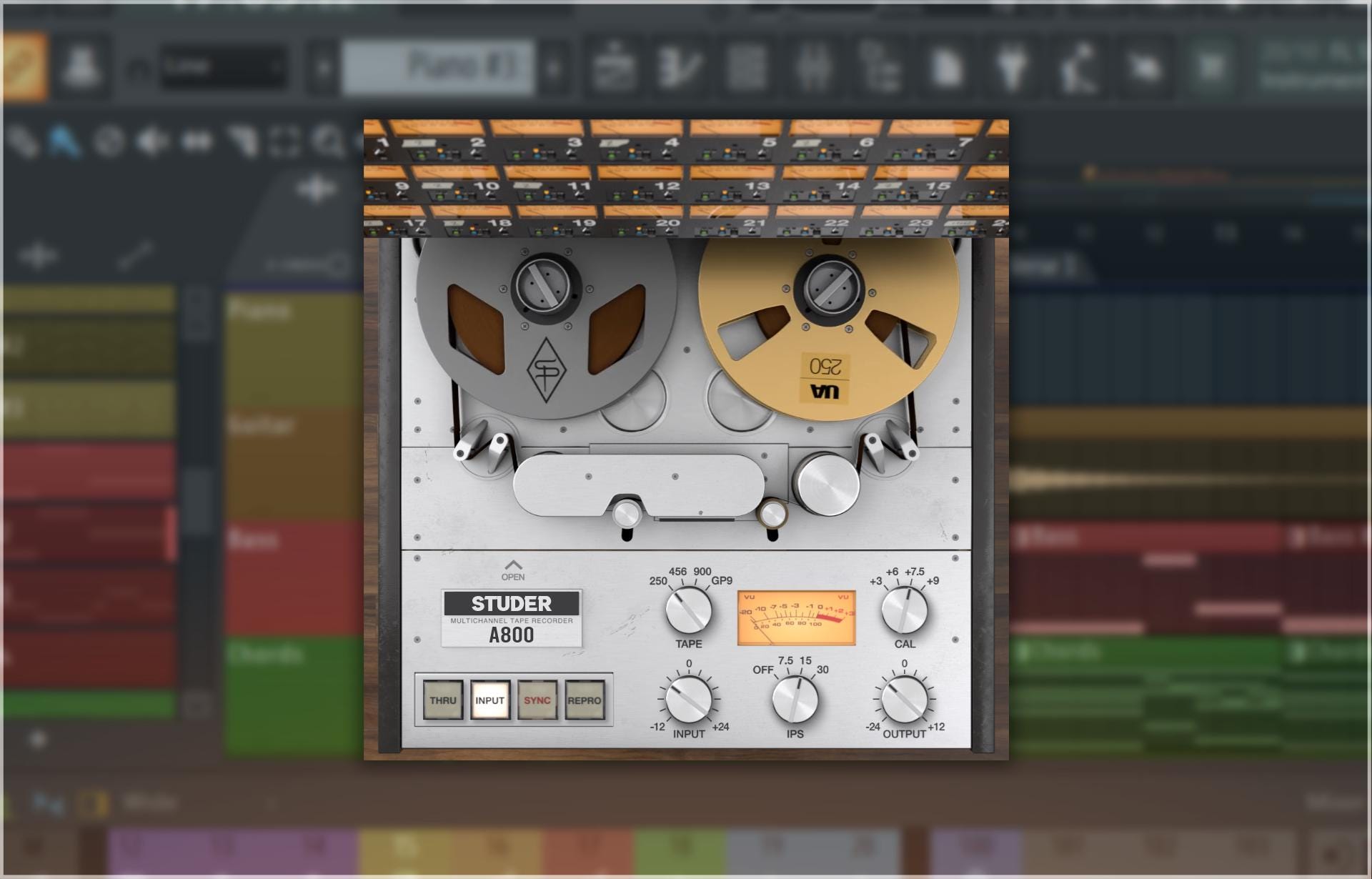Click the 0 mark above INPUT knob

tap(689, 664)
